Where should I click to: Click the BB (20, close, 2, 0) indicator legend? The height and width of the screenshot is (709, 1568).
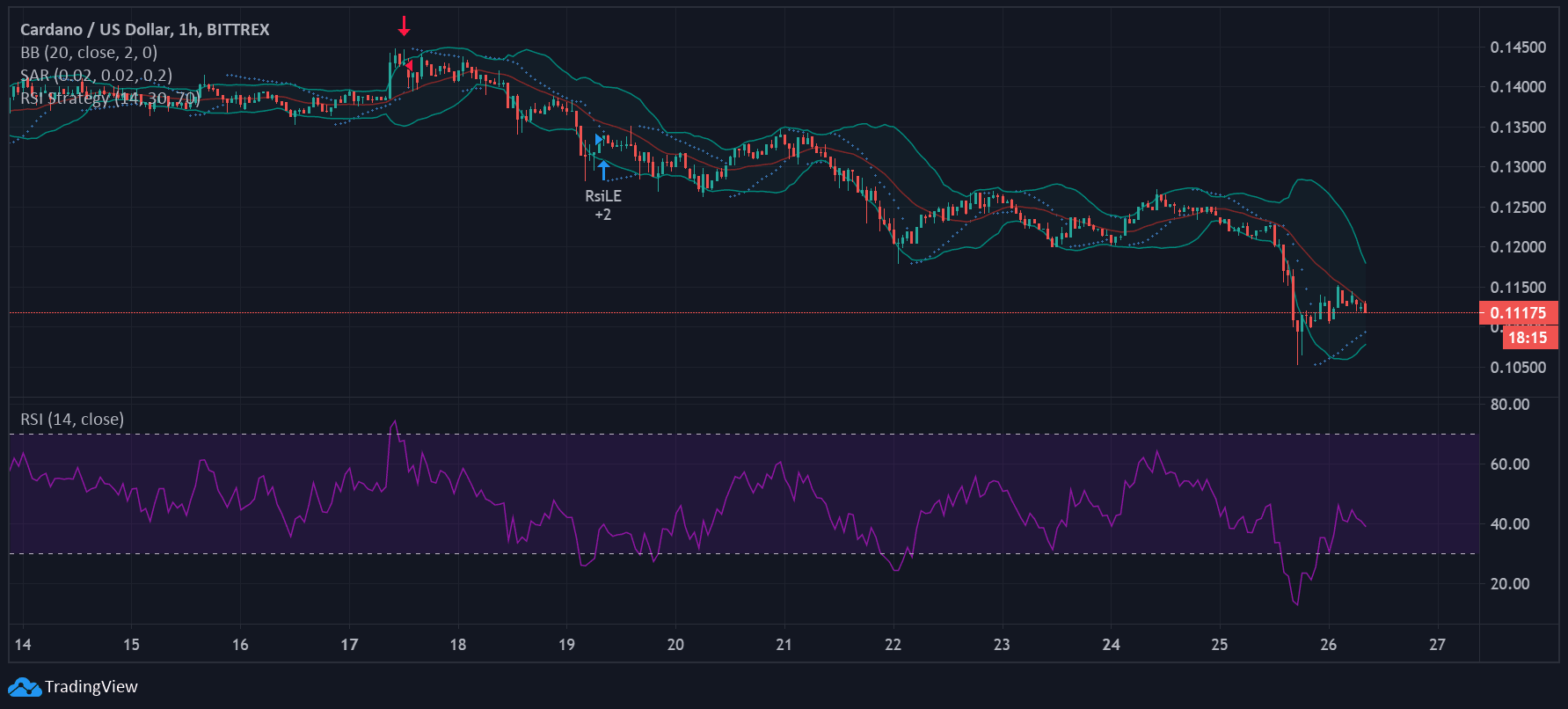click(x=89, y=53)
